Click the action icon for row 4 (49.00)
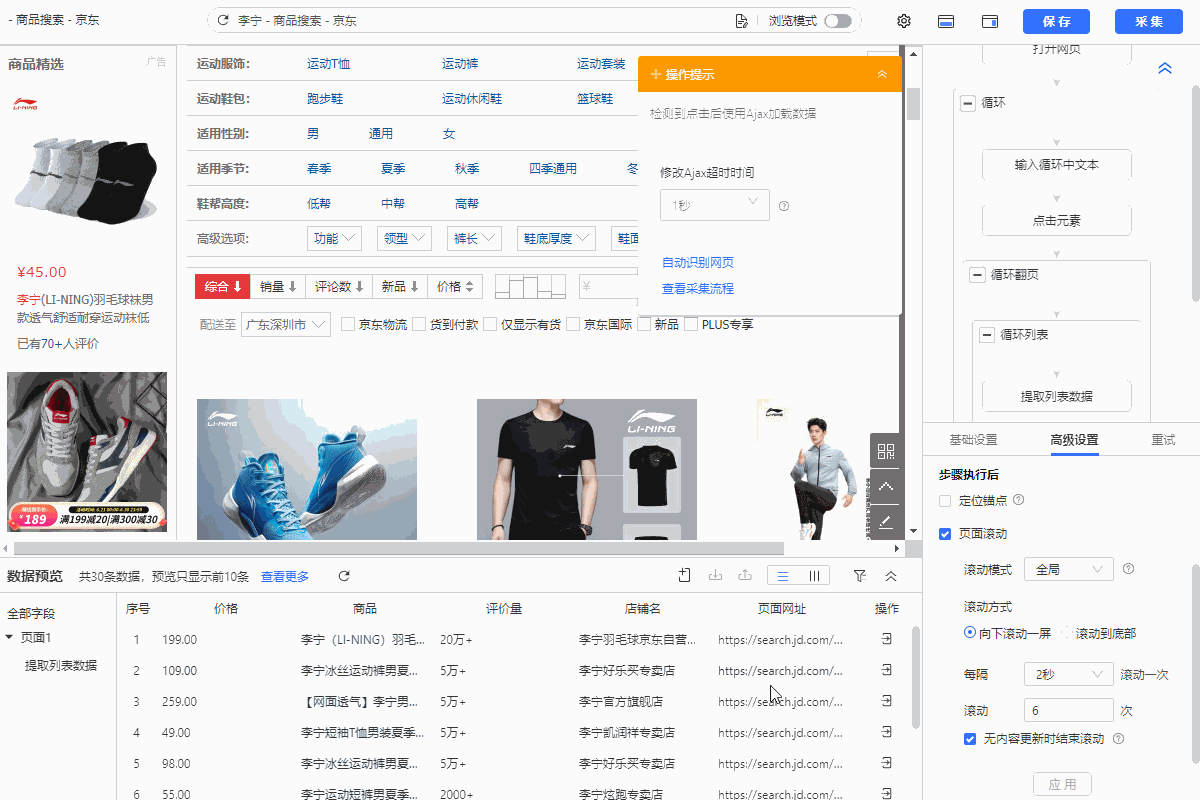This screenshot has height=800, width=1200. [x=886, y=732]
